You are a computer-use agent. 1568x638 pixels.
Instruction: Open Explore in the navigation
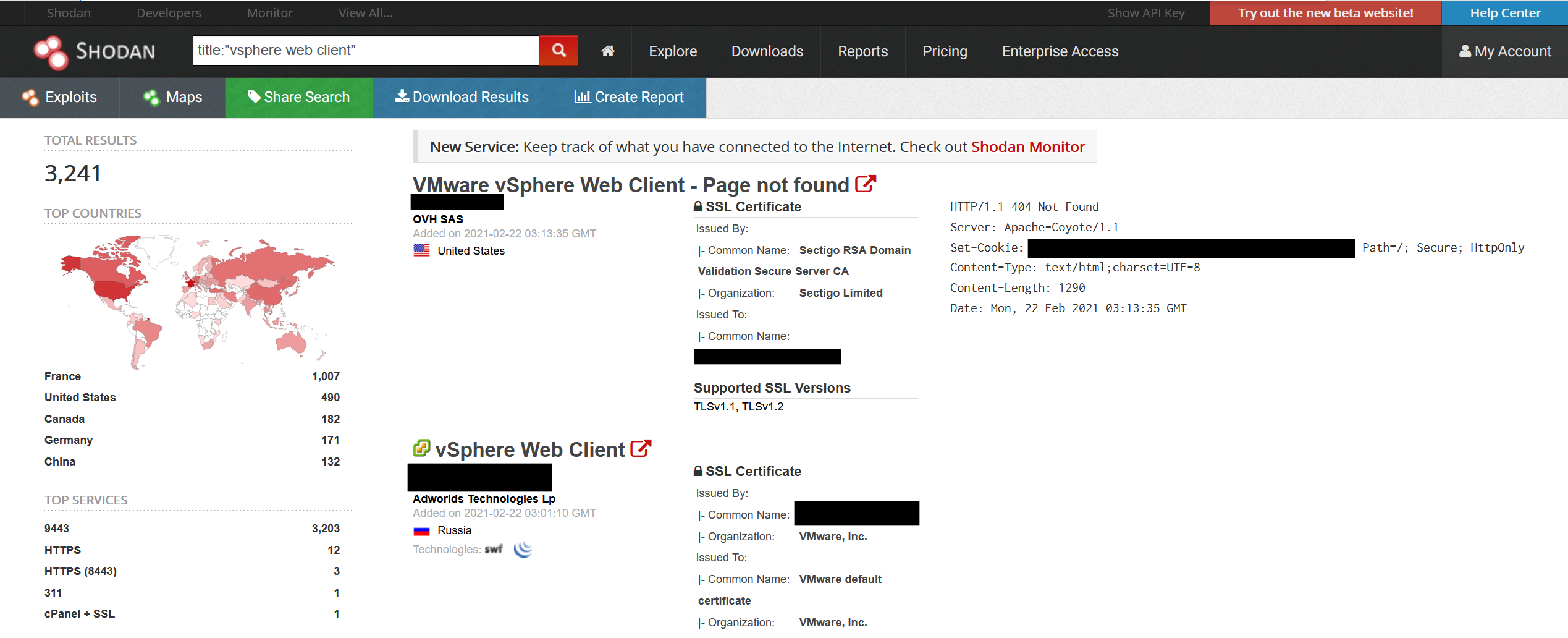coord(673,51)
